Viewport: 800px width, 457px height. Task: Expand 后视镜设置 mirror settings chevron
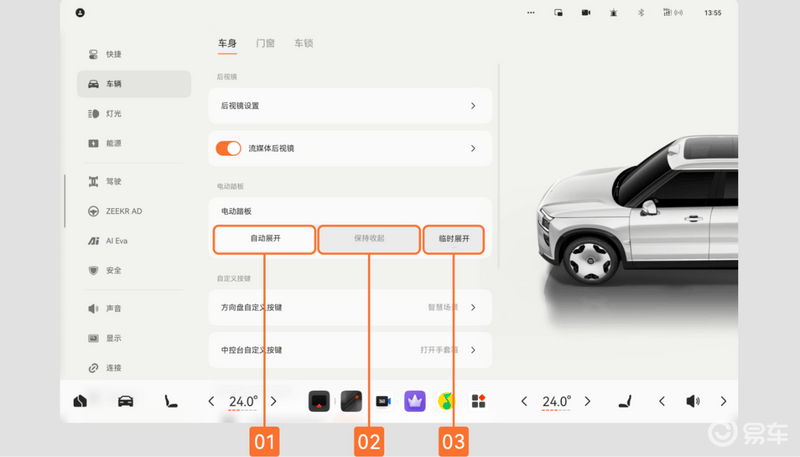[x=473, y=105]
